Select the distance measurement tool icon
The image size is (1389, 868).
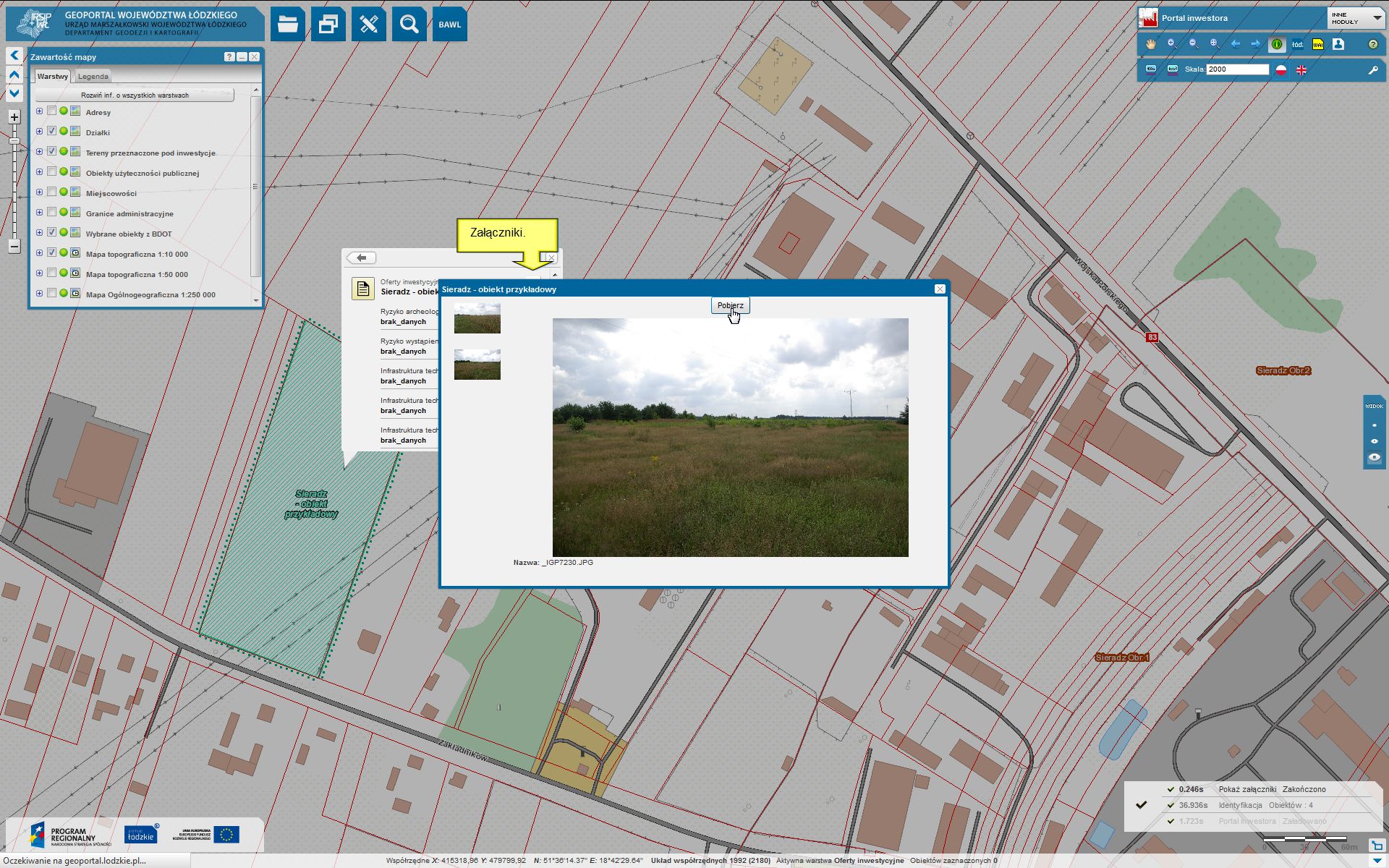[x=1151, y=69]
